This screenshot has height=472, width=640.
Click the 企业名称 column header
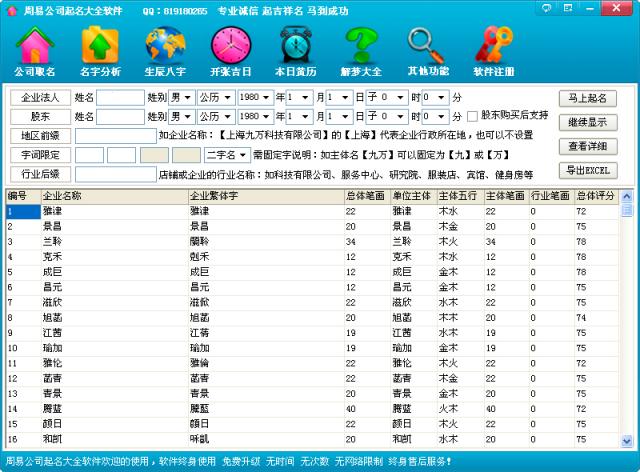coord(112,196)
